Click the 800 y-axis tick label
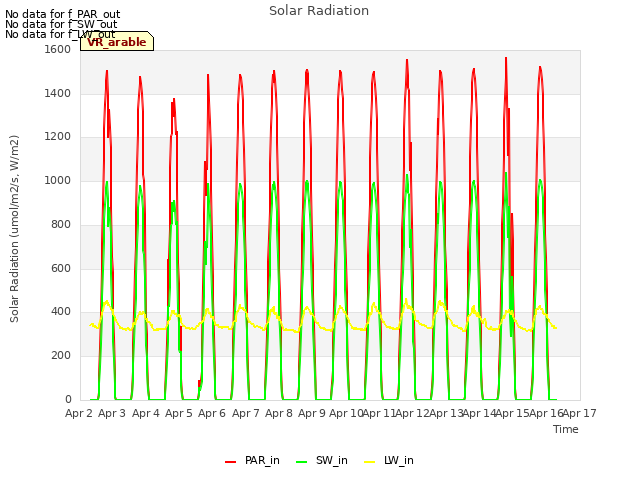This screenshot has height=480, width=640. point(61,224)
